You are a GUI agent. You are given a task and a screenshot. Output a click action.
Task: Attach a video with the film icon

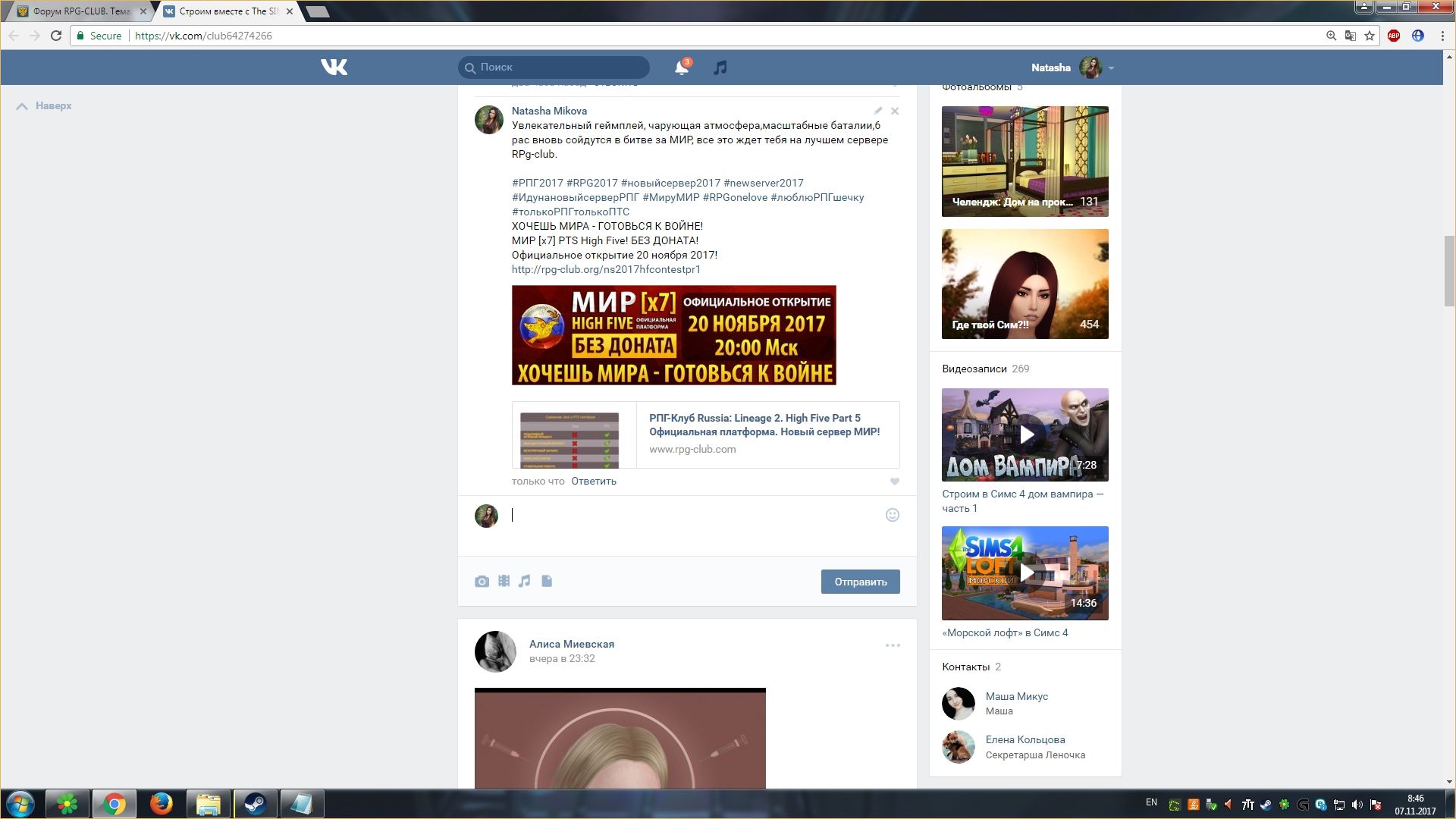(504, 581)
